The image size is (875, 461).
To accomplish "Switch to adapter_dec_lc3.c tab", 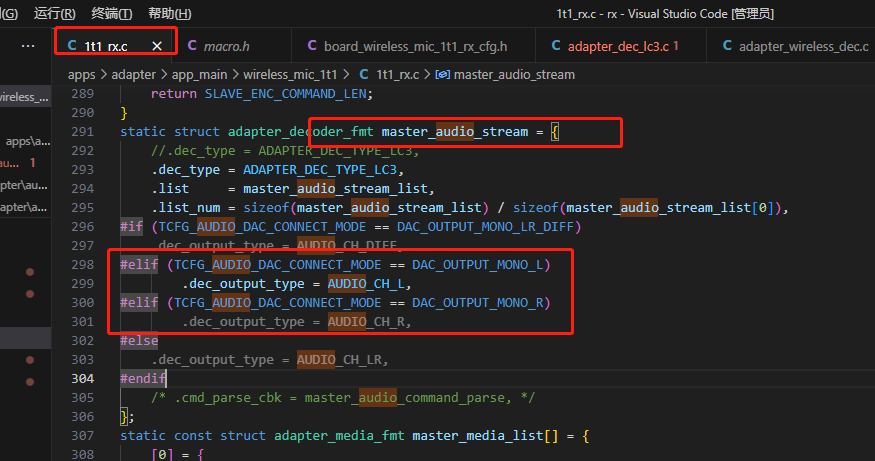I will 618,46.
